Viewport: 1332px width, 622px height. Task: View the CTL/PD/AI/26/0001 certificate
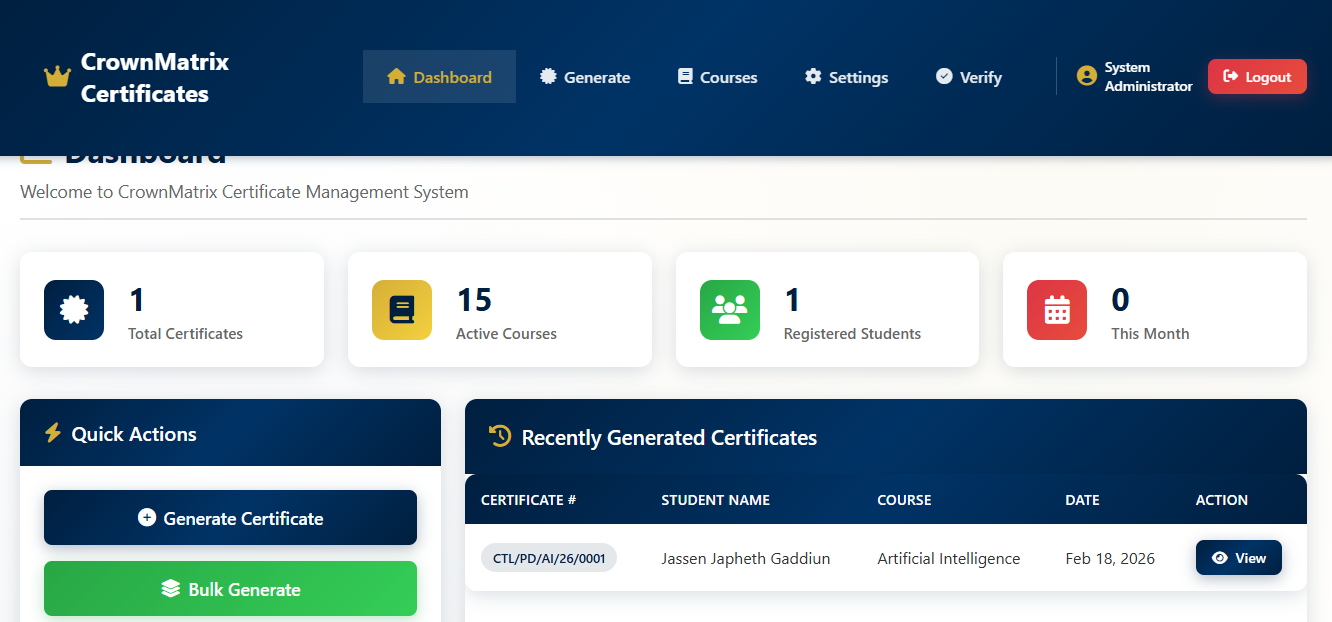coord(1238,558)
